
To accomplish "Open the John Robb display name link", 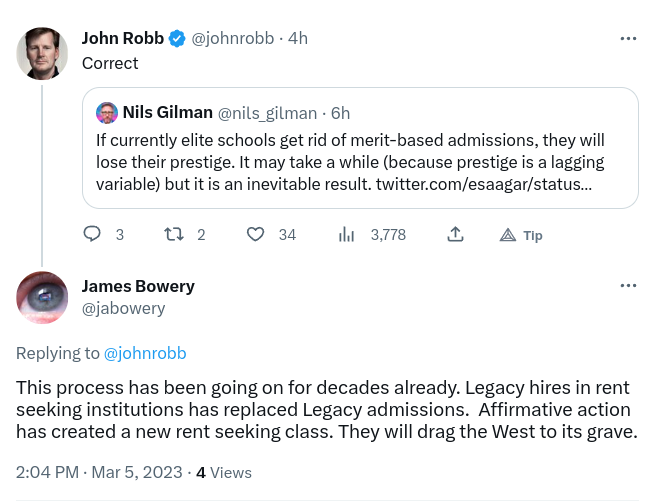I will [122, 38].
